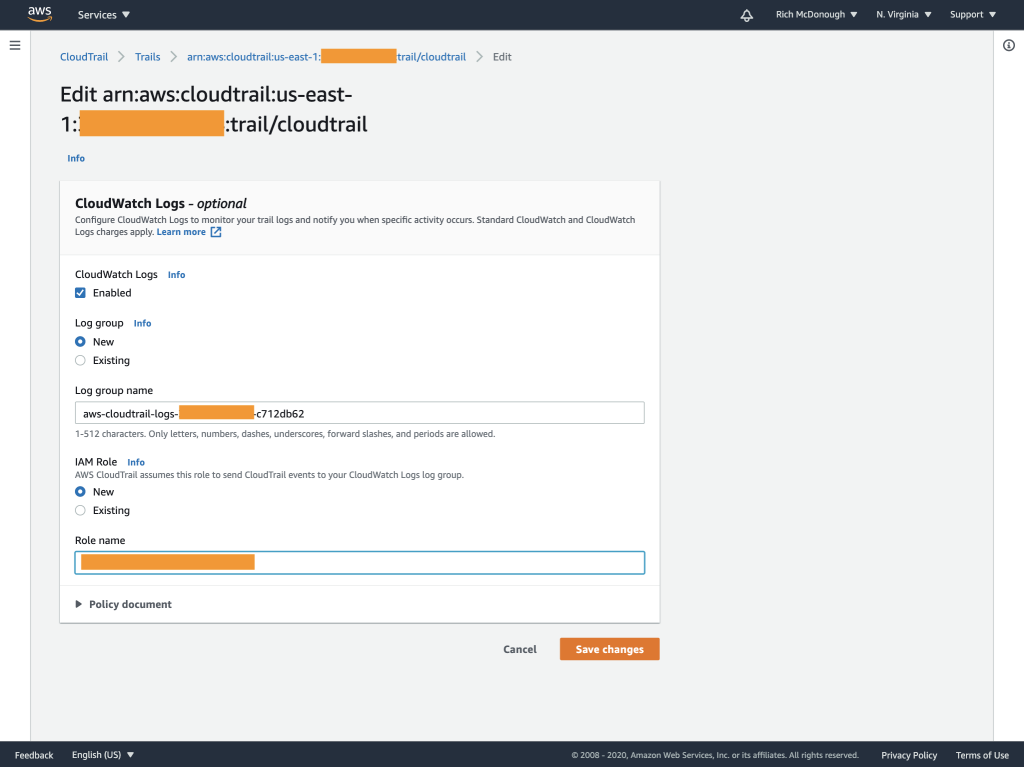This screenshot has height=767, width=1024.
Task: Select the Existing log group radio button
Action: [80, 360]
